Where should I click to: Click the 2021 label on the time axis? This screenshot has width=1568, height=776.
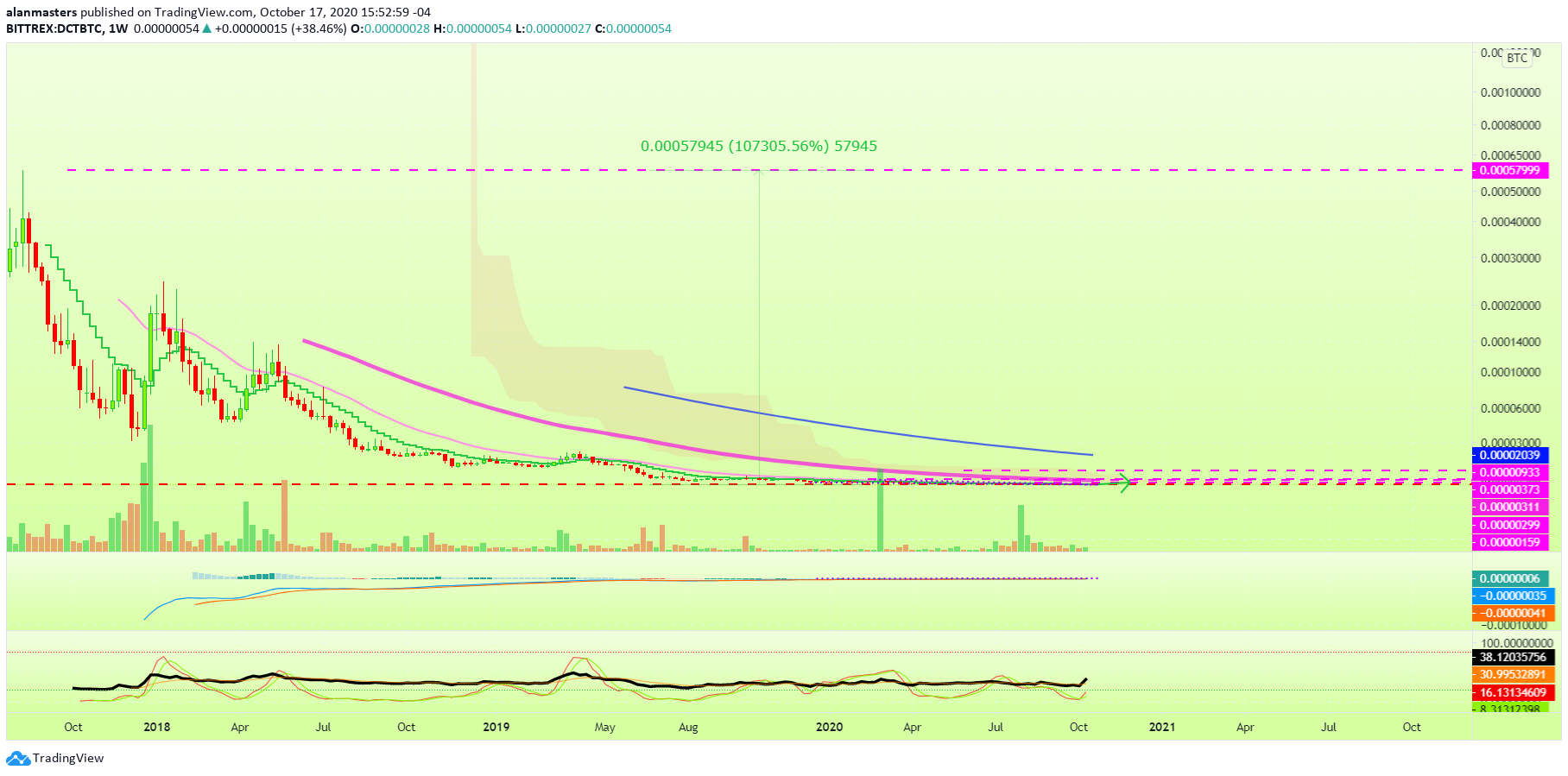[x=1162, y=727]
